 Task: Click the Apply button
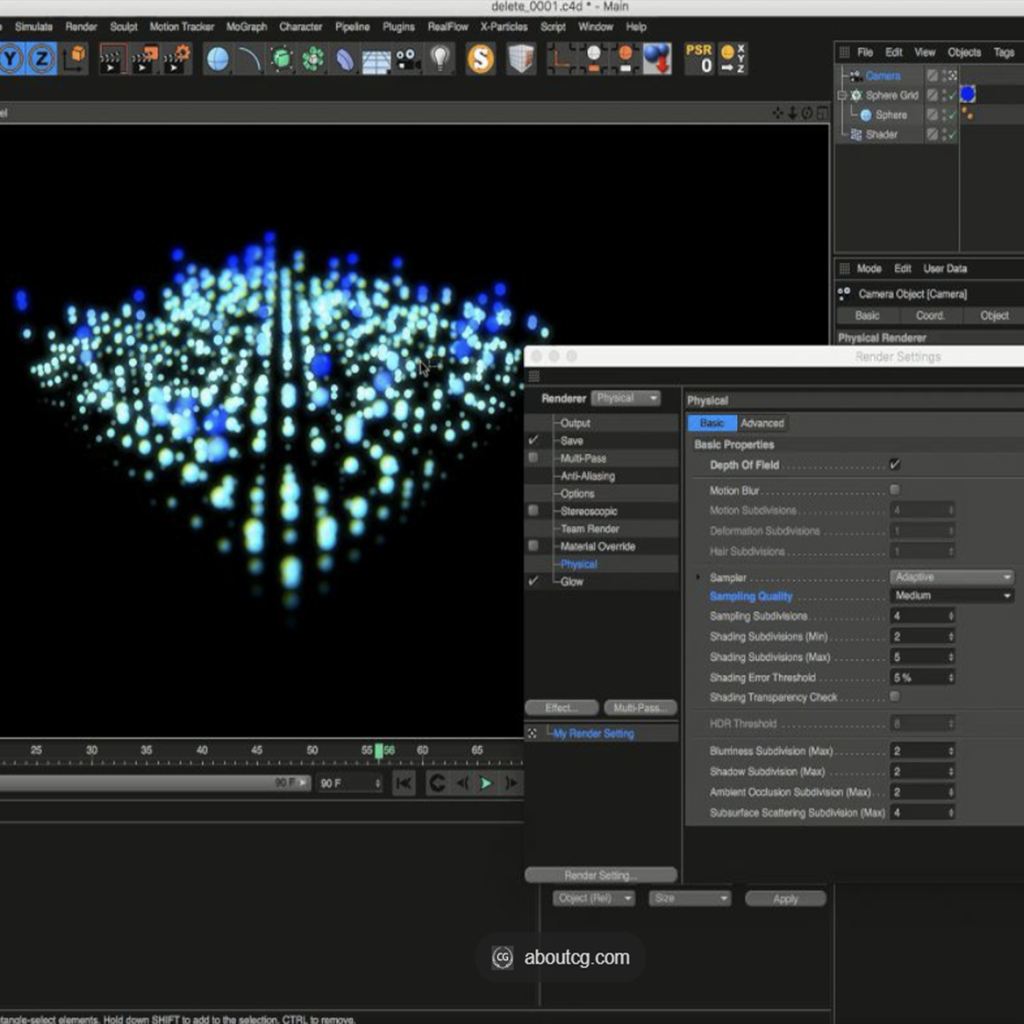785,899
